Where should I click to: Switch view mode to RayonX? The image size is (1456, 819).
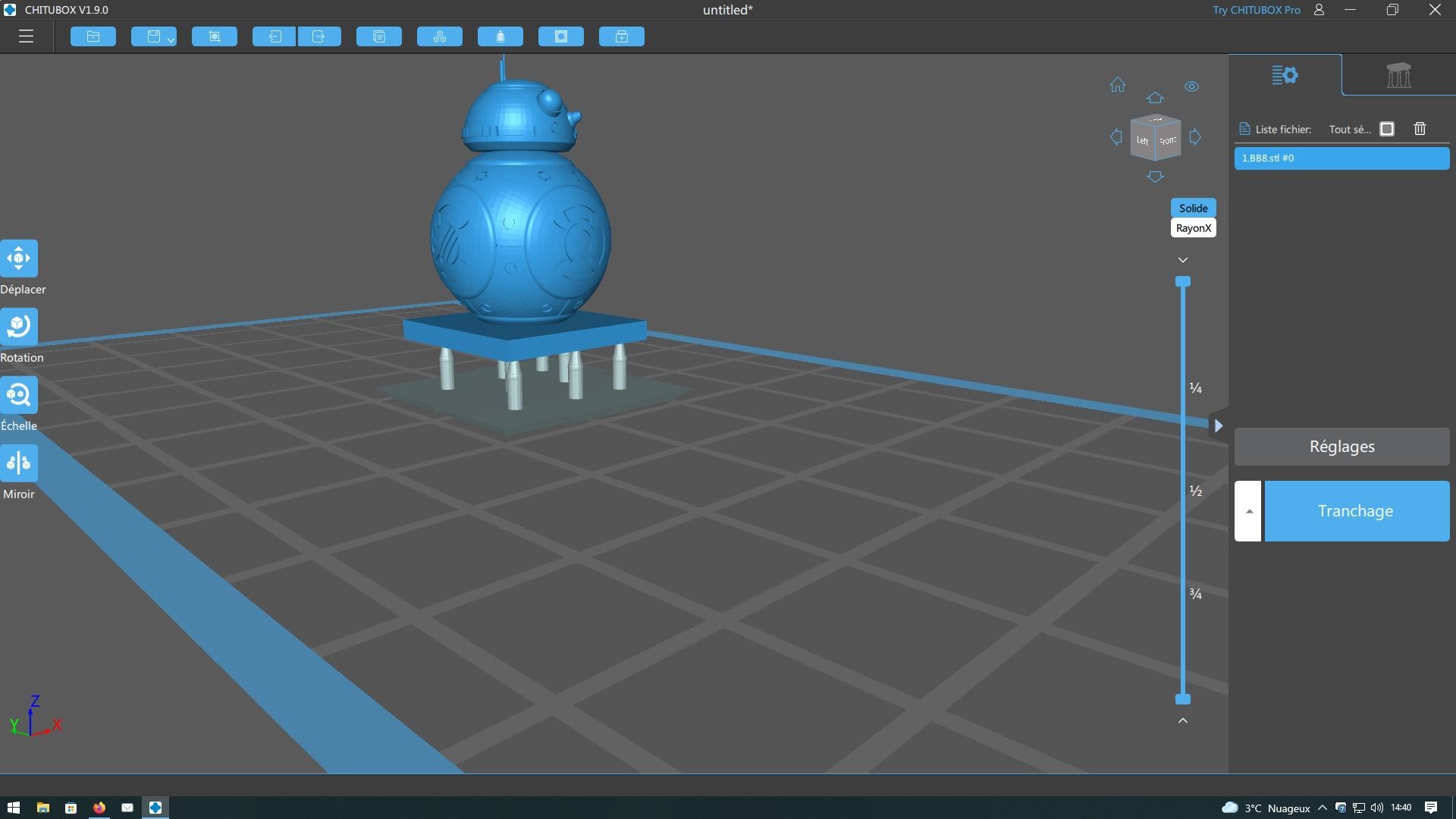tap(1193, 228)
